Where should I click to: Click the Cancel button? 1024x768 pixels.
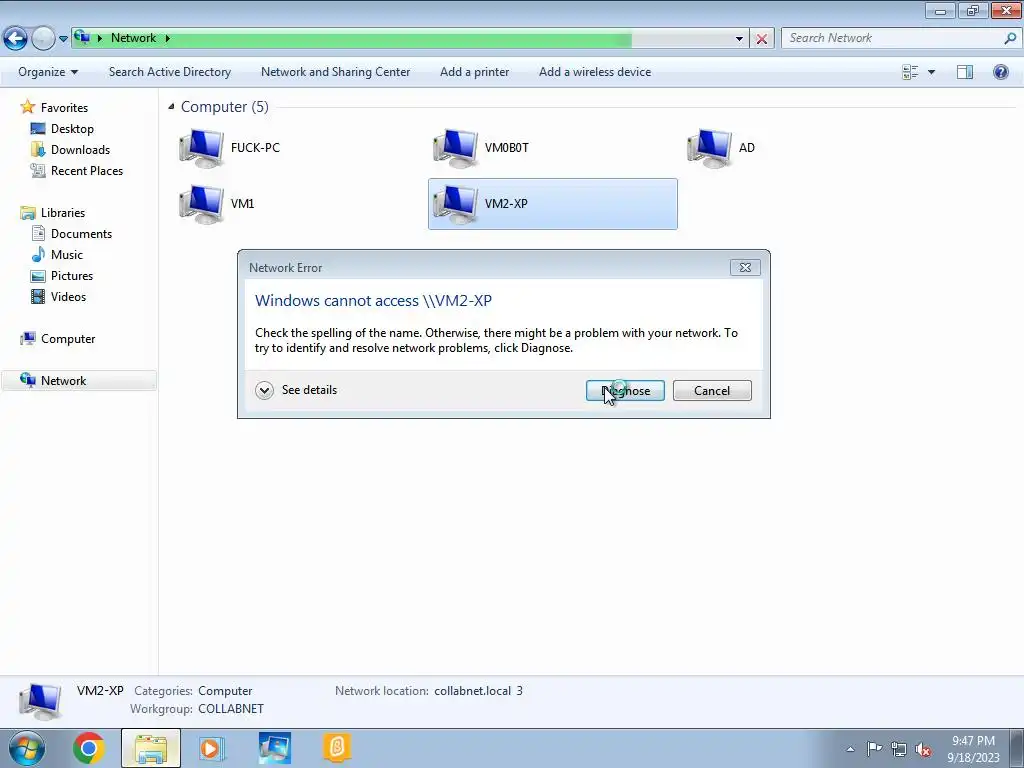tap(712, 391)
